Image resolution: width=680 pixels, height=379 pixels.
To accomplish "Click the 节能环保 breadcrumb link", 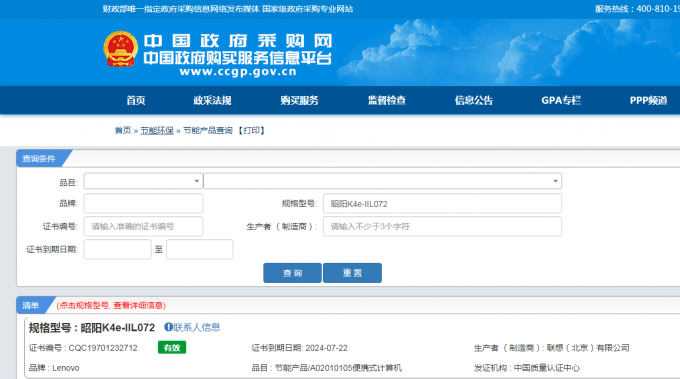I will (157, 130).
